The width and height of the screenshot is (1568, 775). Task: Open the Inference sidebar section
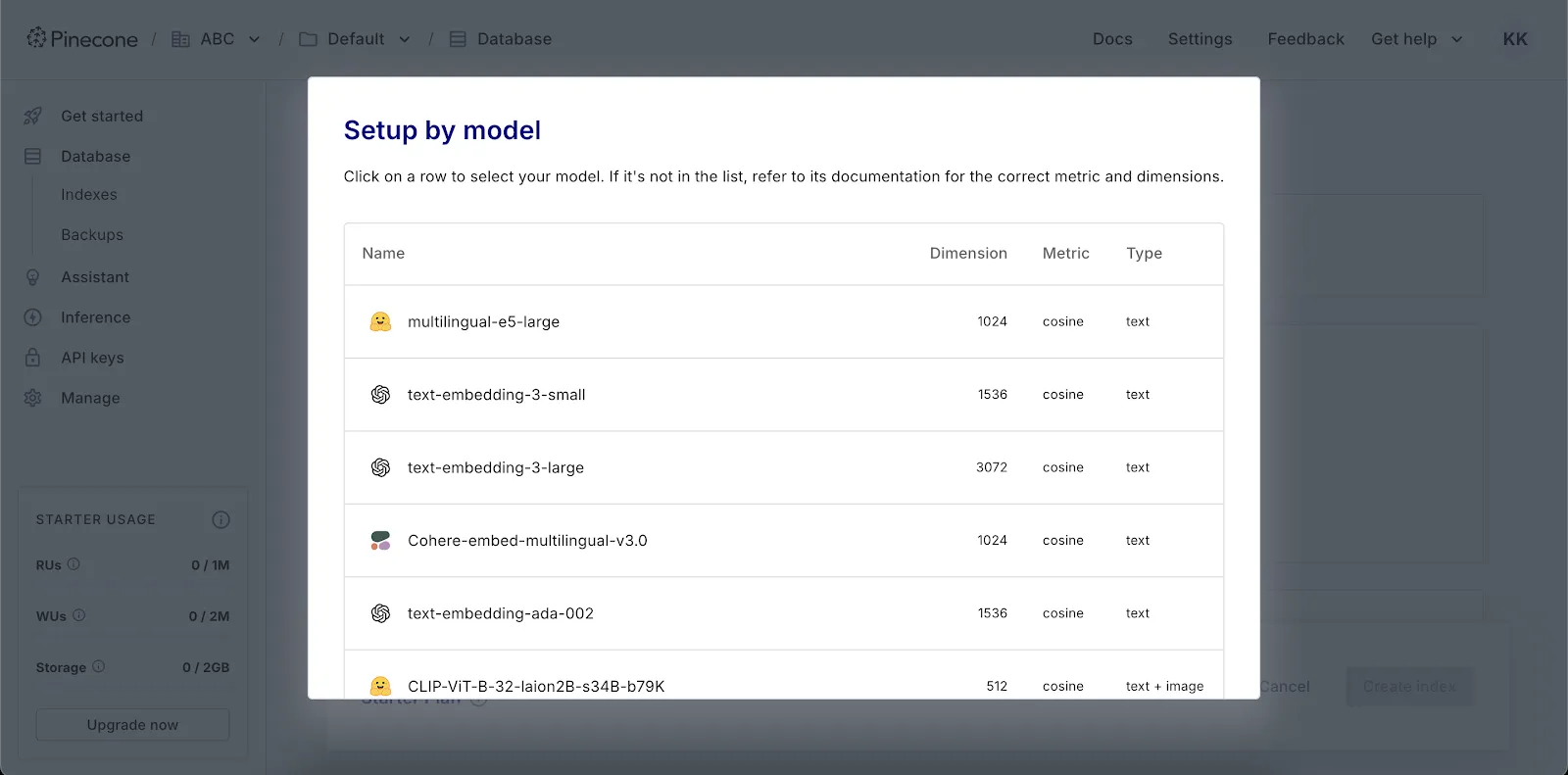[x=96, y=317]
